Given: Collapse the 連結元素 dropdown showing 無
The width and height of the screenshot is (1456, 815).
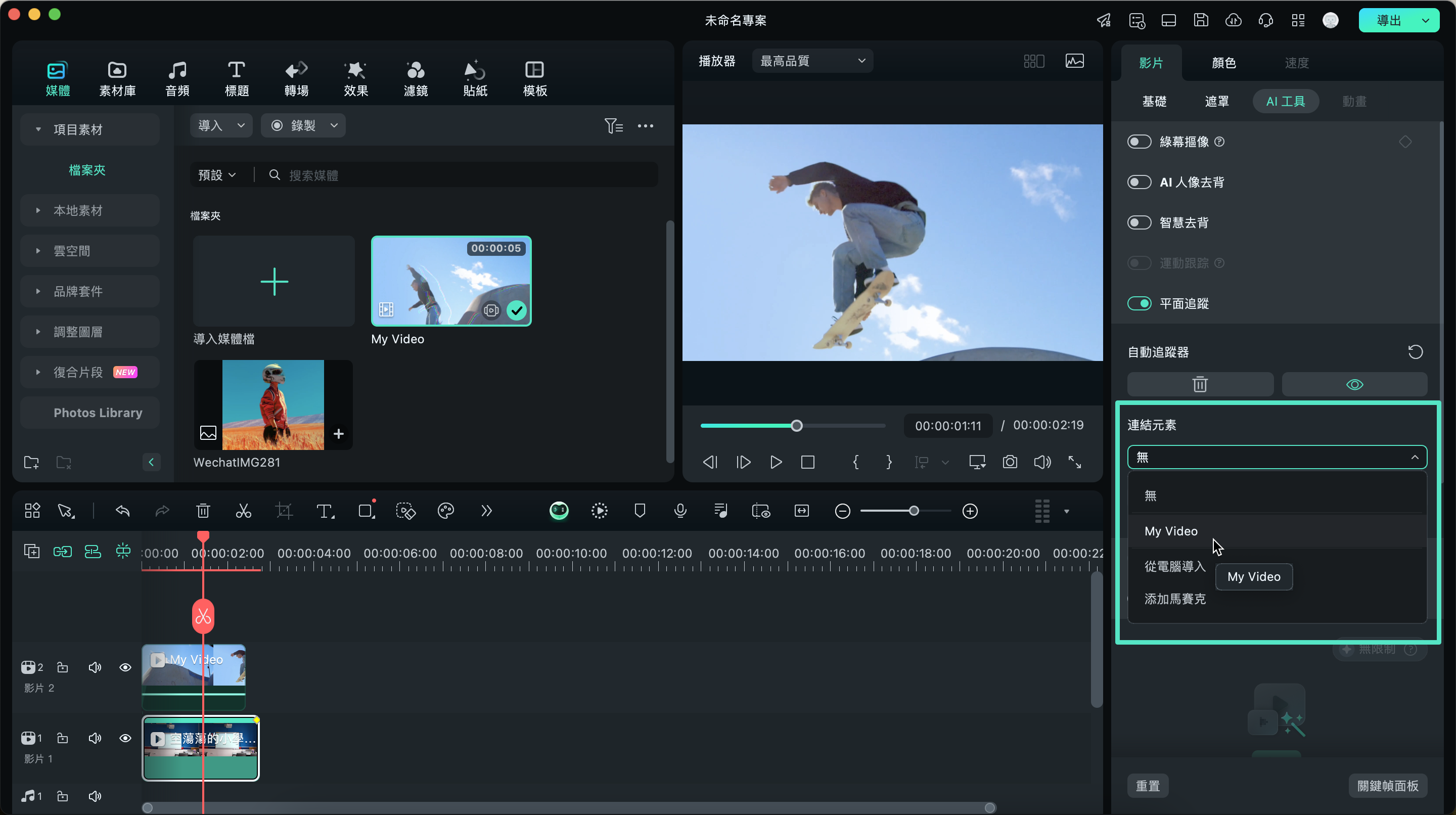Looking at the screenshot, I should tap(1277, 457).
